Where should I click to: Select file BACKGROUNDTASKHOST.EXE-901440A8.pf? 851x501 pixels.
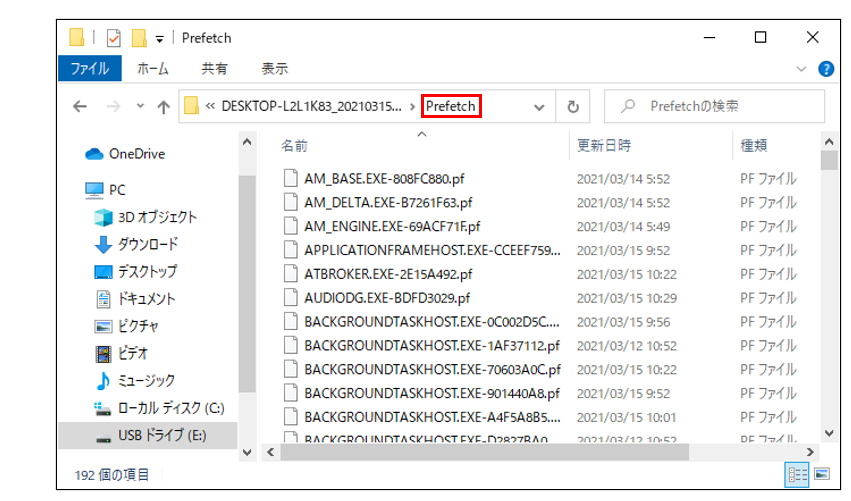coord(432,394)
